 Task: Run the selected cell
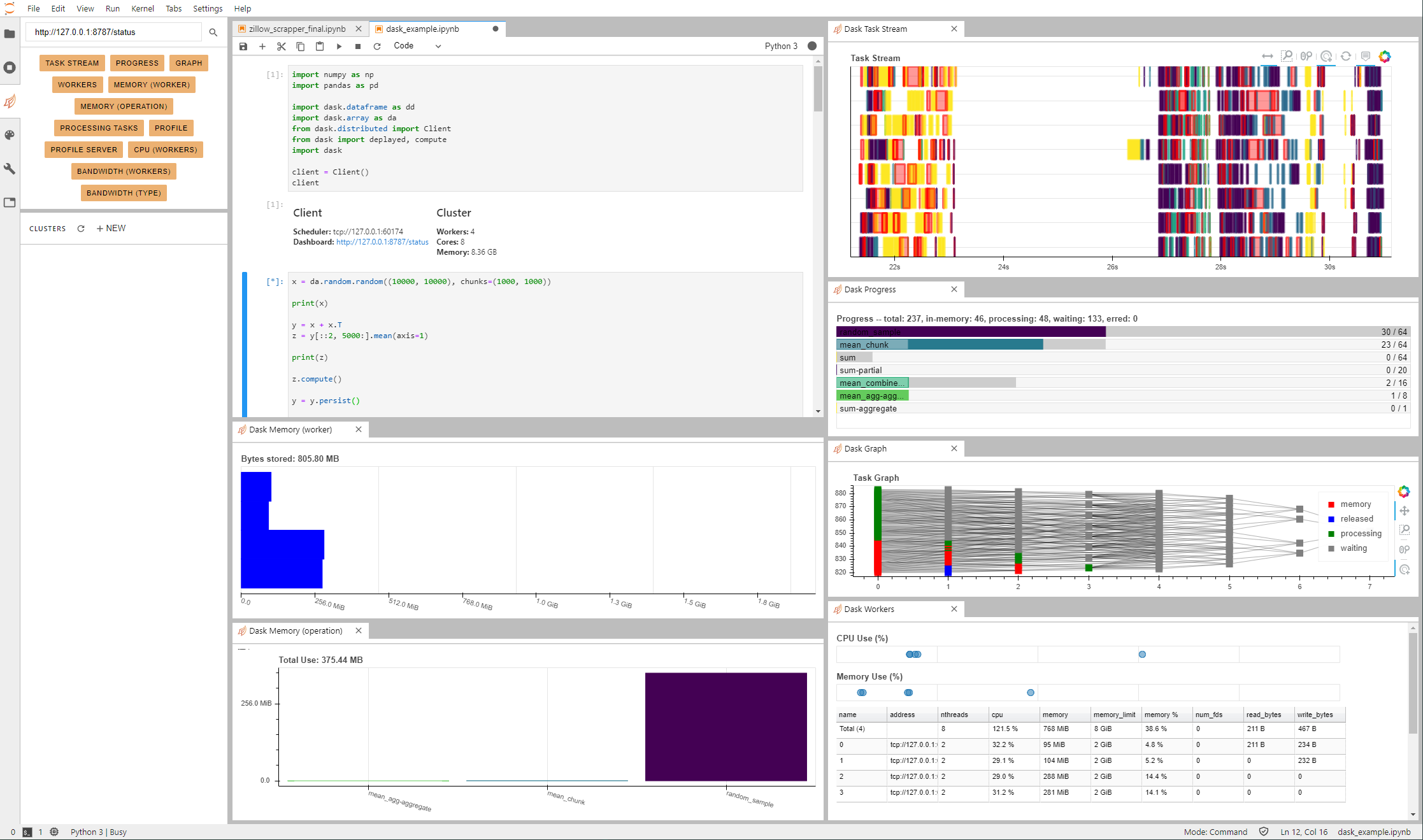tap(339, 46)
